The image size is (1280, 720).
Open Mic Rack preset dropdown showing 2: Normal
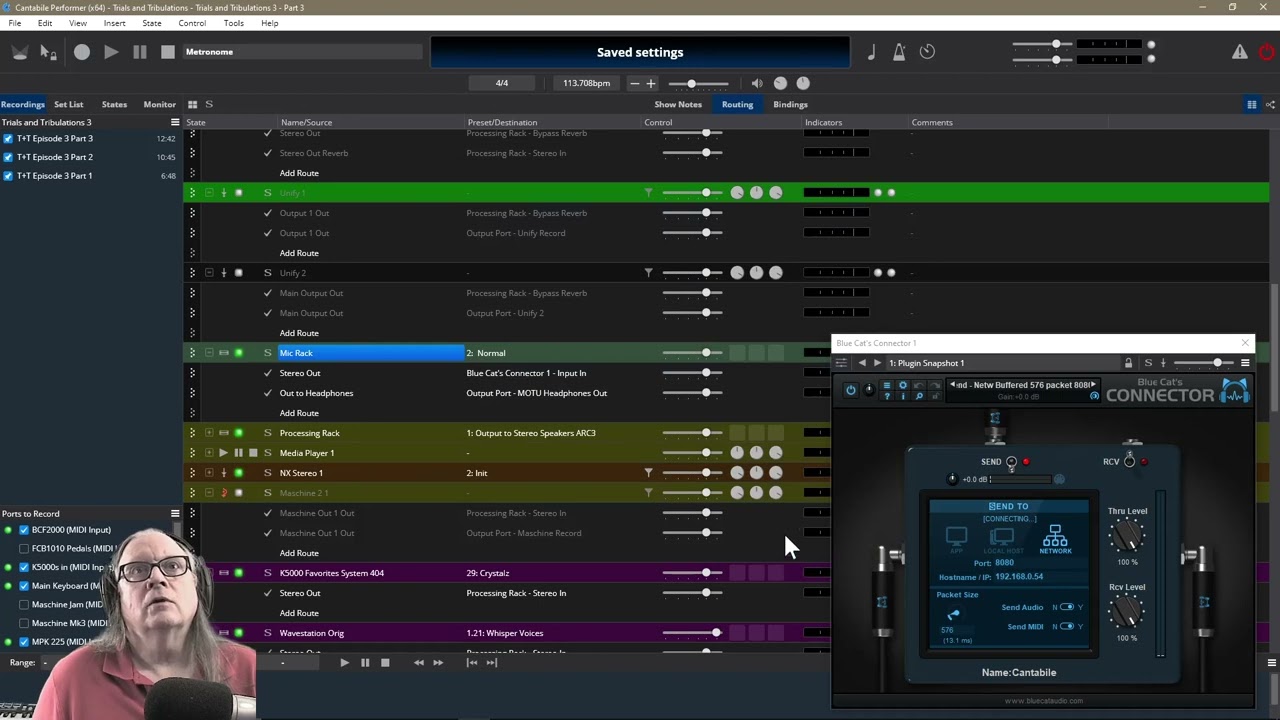(x=552, y=353)
